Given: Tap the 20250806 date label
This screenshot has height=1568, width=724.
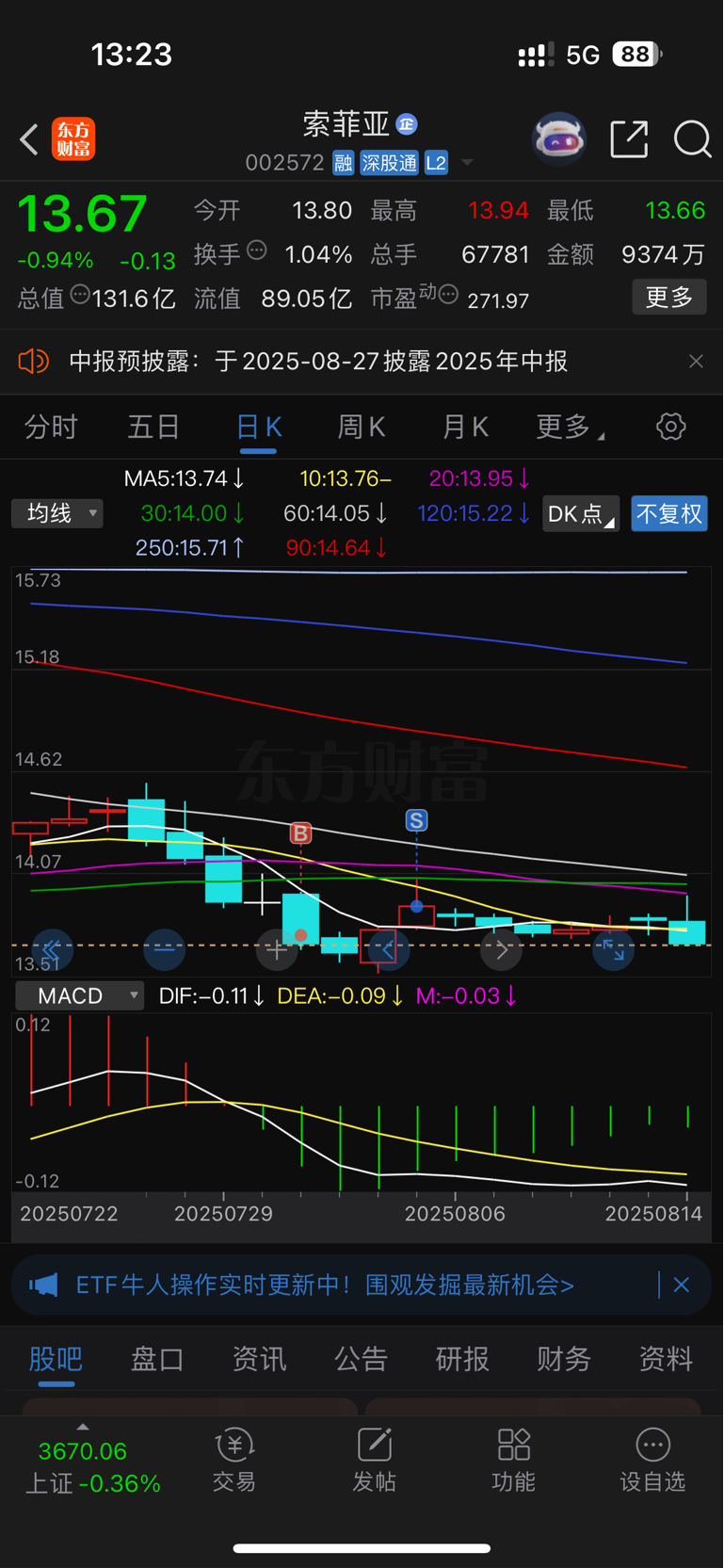Looking at the screenshot, I should (x=455, y=1214).
